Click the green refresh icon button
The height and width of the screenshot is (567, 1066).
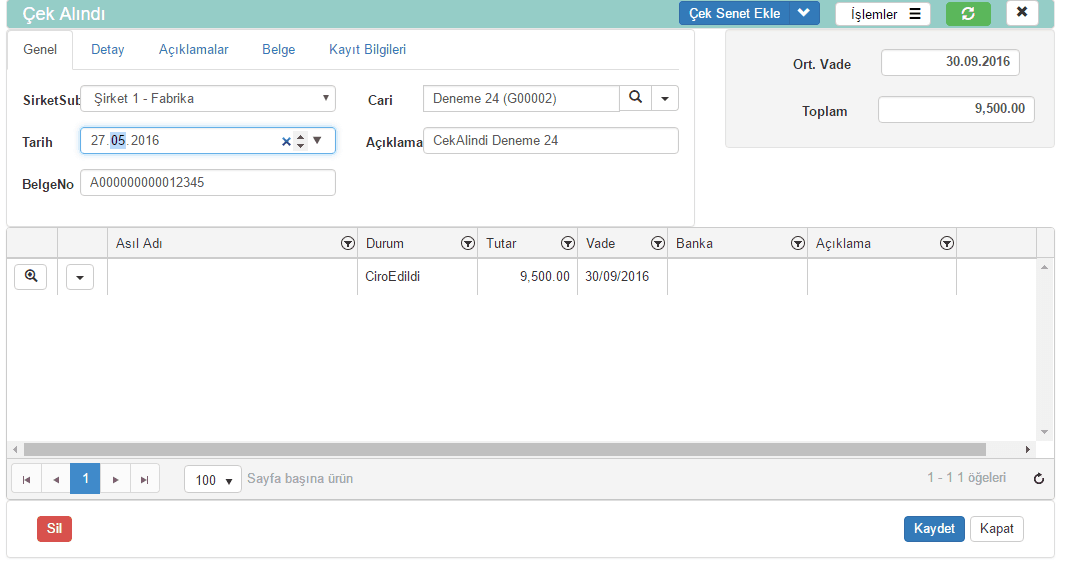tap(968, 13)
